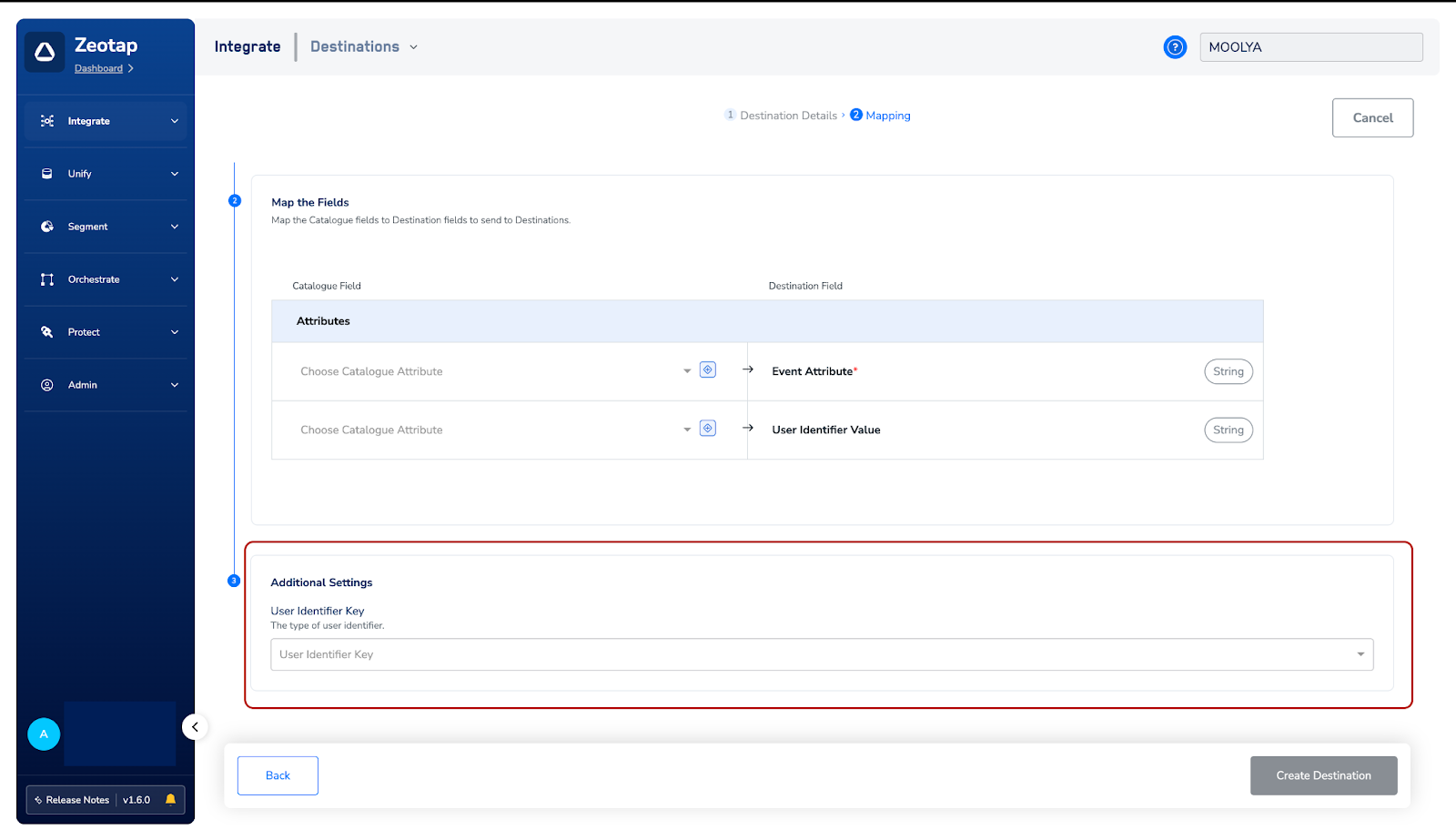The width and height of the screenshot is (1456, 840).
Task: Collapse the sidebar with arrow button
Action: (x=195, y=727)
